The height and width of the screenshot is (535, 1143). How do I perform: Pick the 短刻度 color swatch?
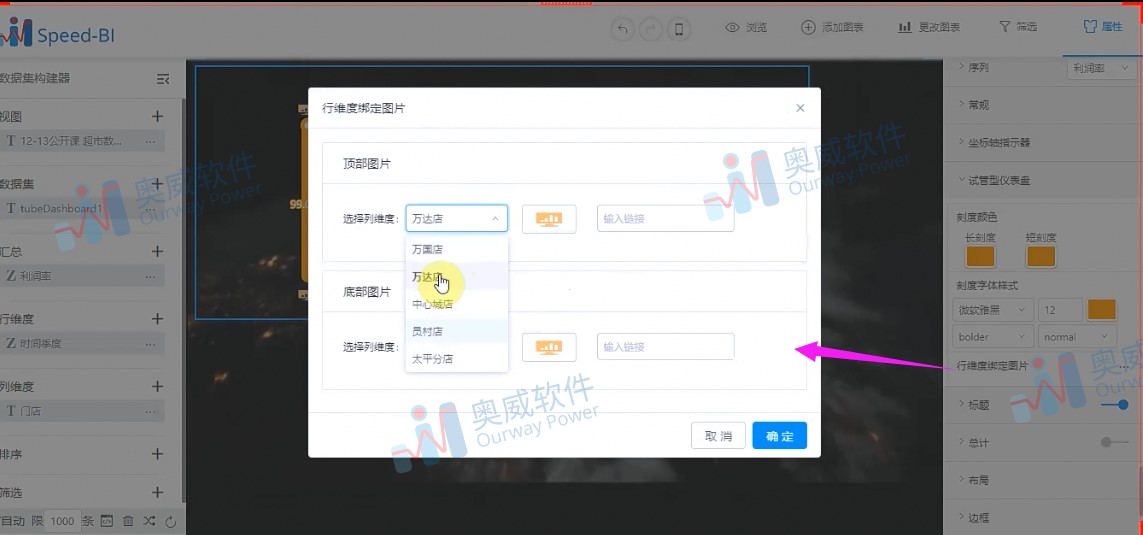1040,257
